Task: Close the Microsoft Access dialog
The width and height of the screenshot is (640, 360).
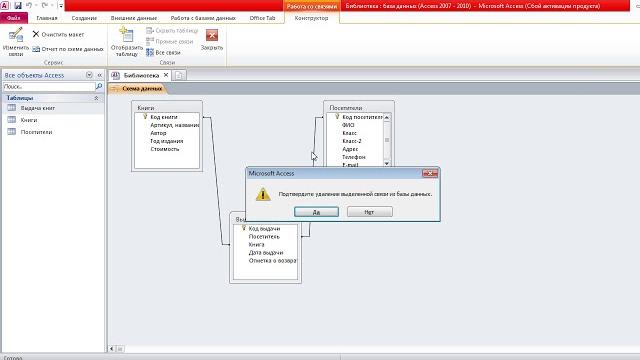Action: [x=430, y=173]
